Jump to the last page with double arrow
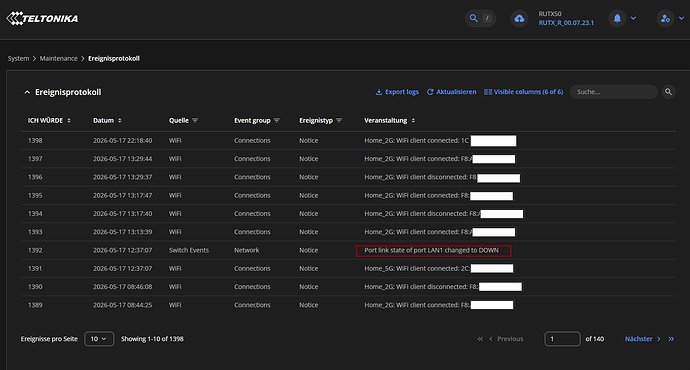 pos(671,339)
